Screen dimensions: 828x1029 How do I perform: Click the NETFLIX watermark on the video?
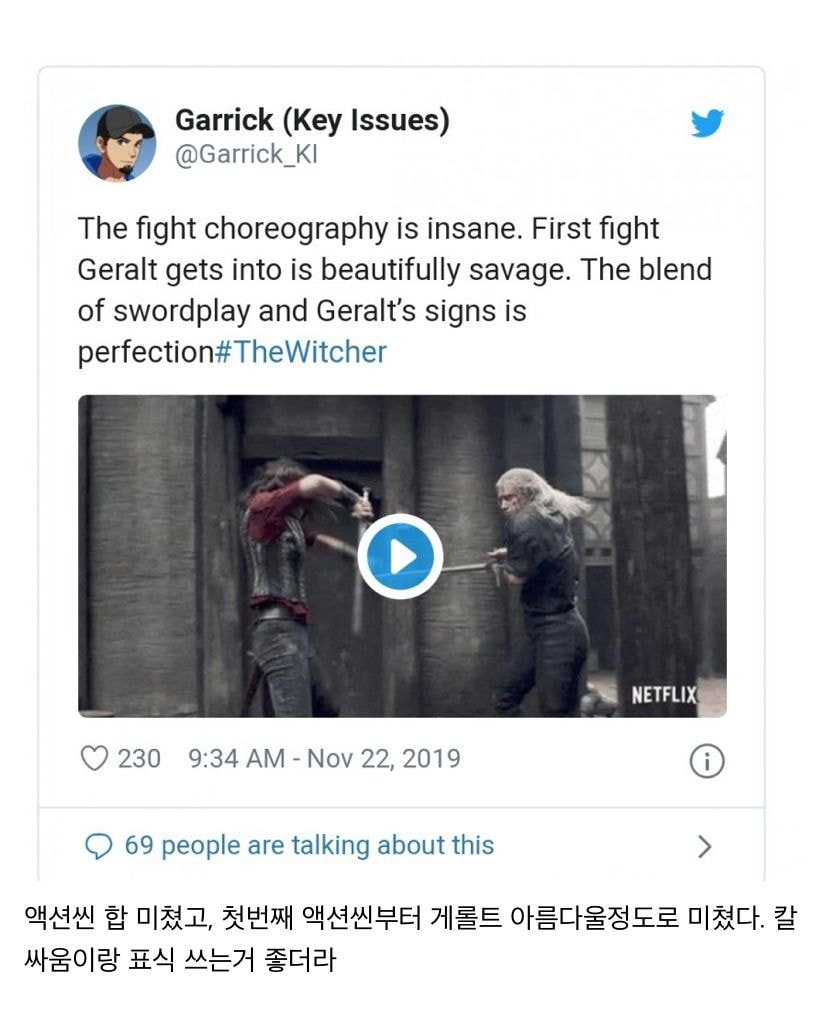[x=663, y=695]
